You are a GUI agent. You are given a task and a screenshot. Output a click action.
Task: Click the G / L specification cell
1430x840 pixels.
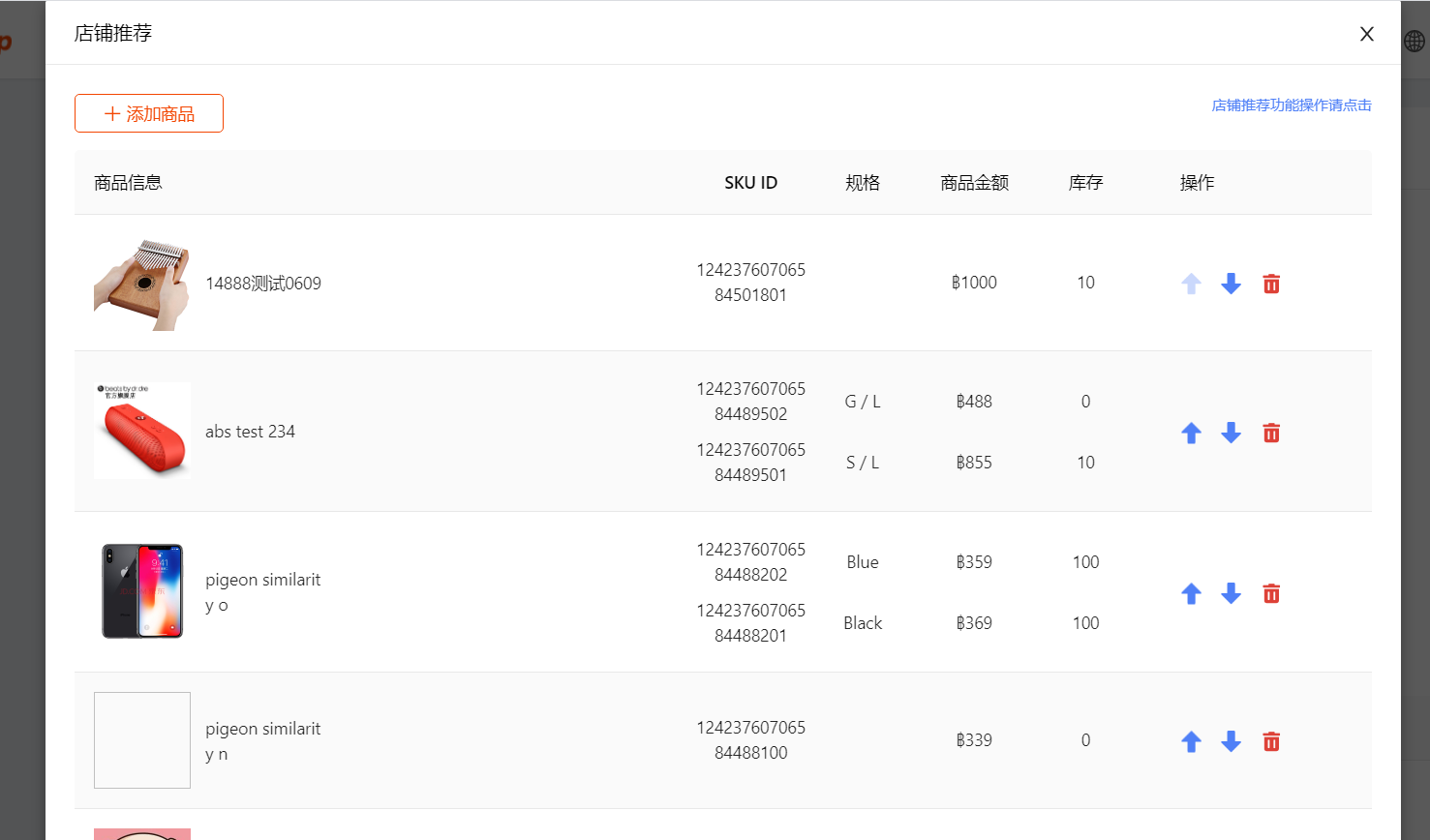pyautogui.click(x=863, y=402)
